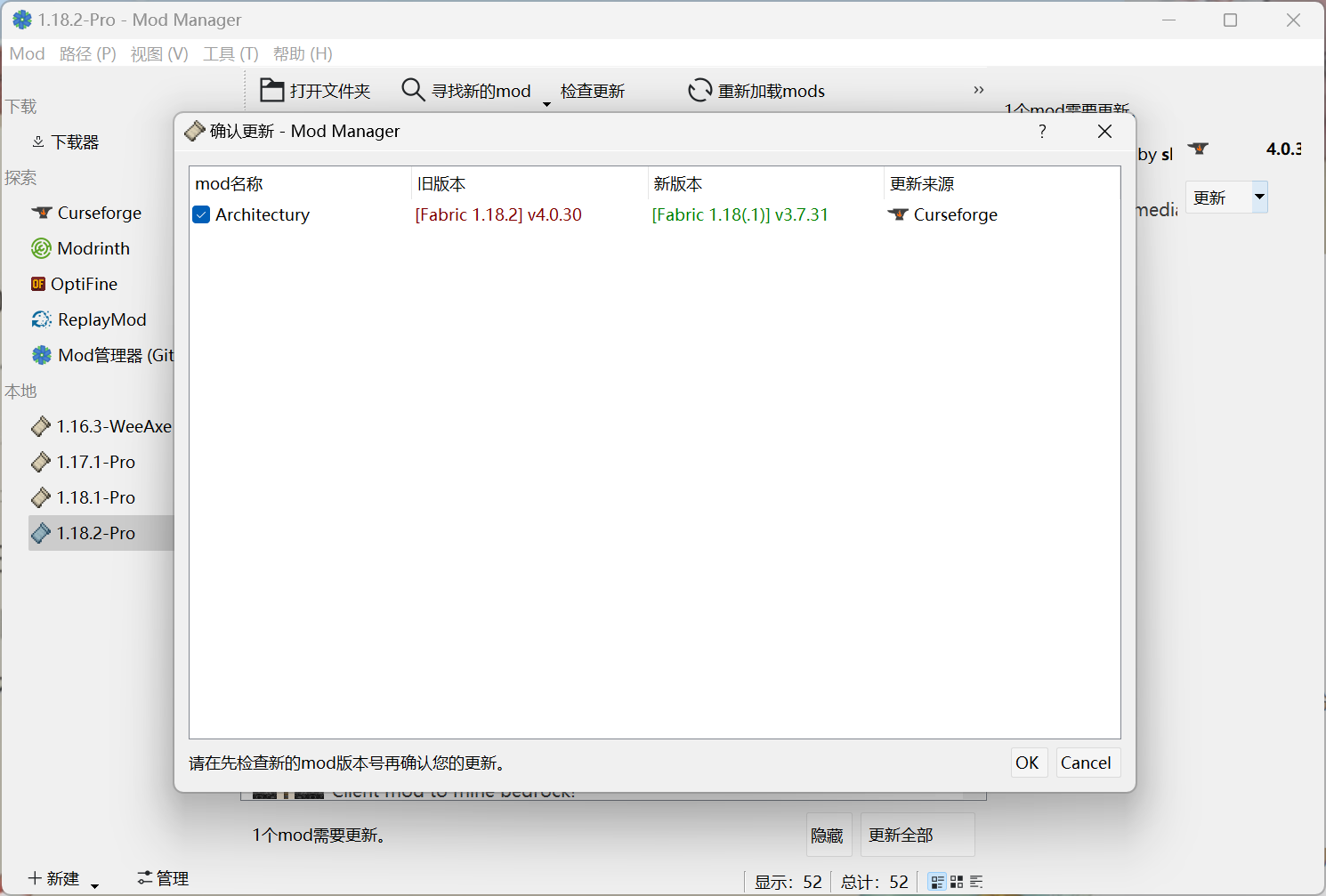
Task: Open ReplayMod in the explore section
Action: (x=101, y=319)
